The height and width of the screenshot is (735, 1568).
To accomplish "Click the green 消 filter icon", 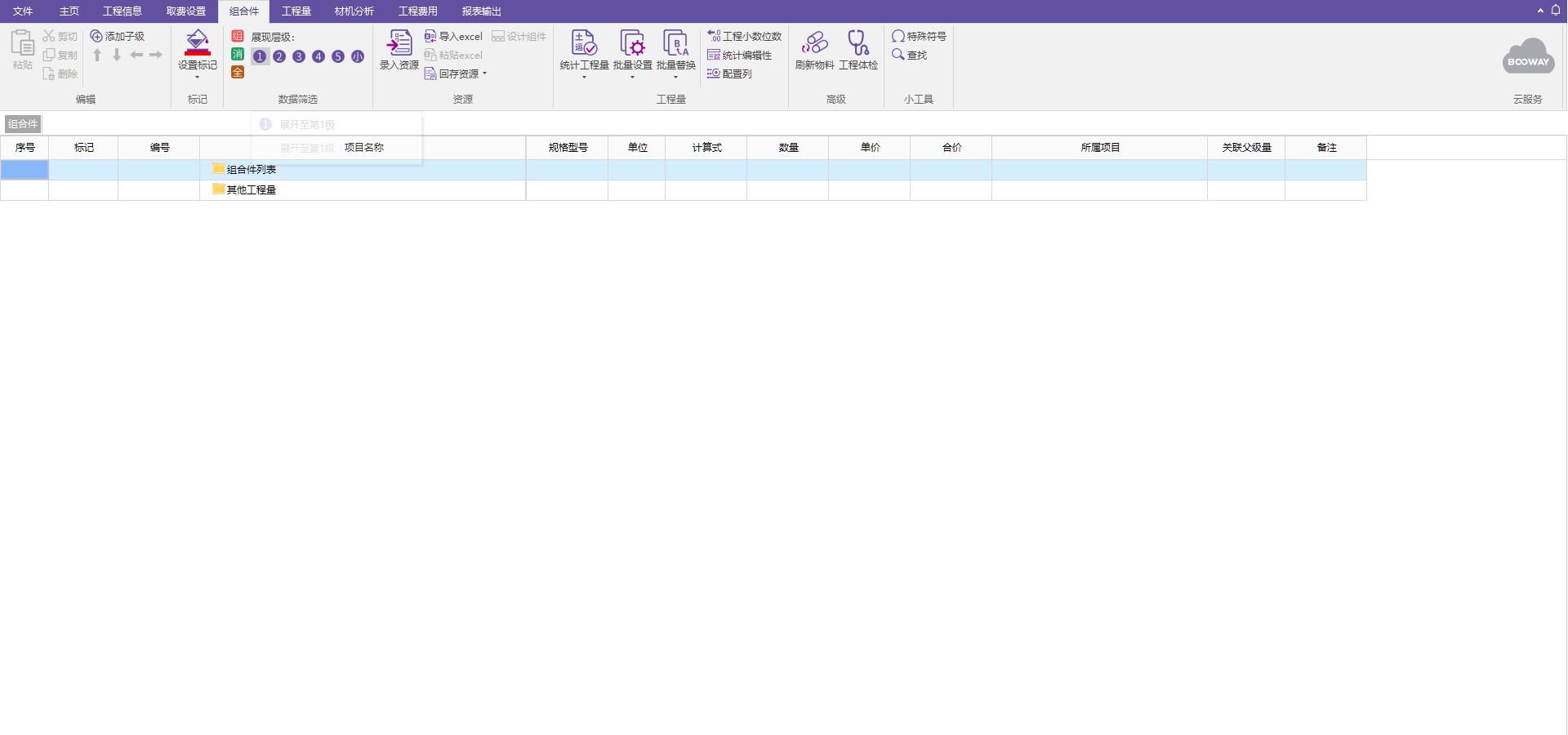I will tap(238, 54).
